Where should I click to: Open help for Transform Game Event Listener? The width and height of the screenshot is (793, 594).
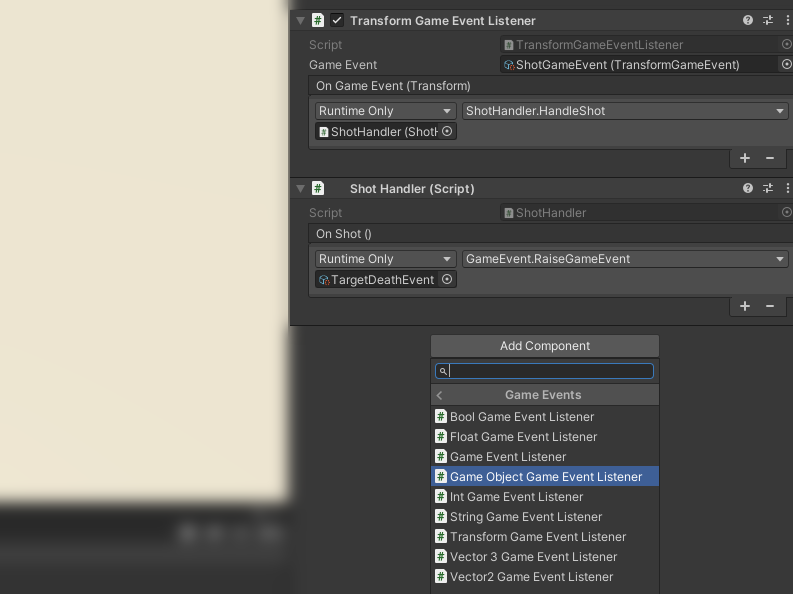coord(747,20)
